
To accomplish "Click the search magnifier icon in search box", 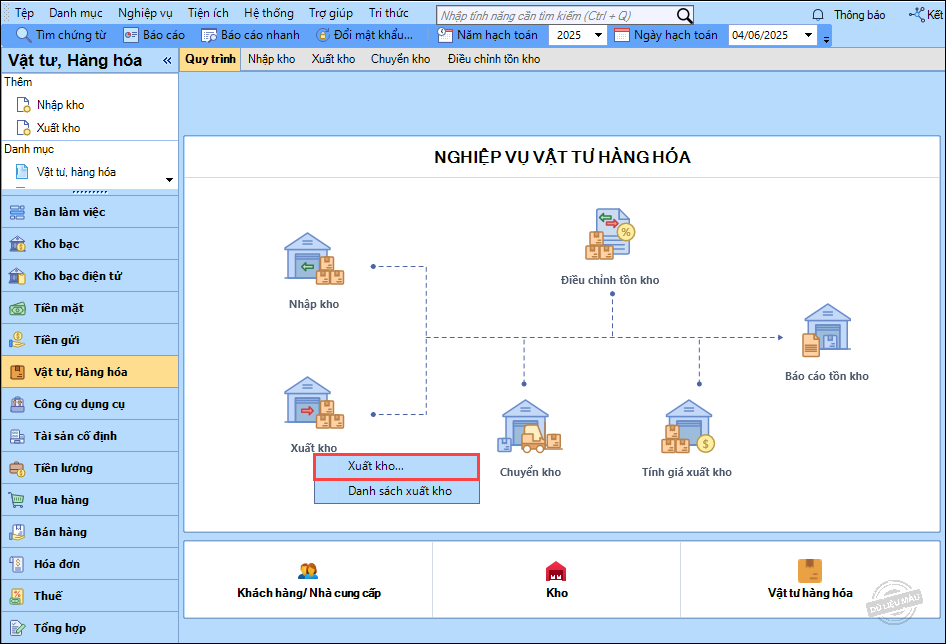I will (684, 16).
